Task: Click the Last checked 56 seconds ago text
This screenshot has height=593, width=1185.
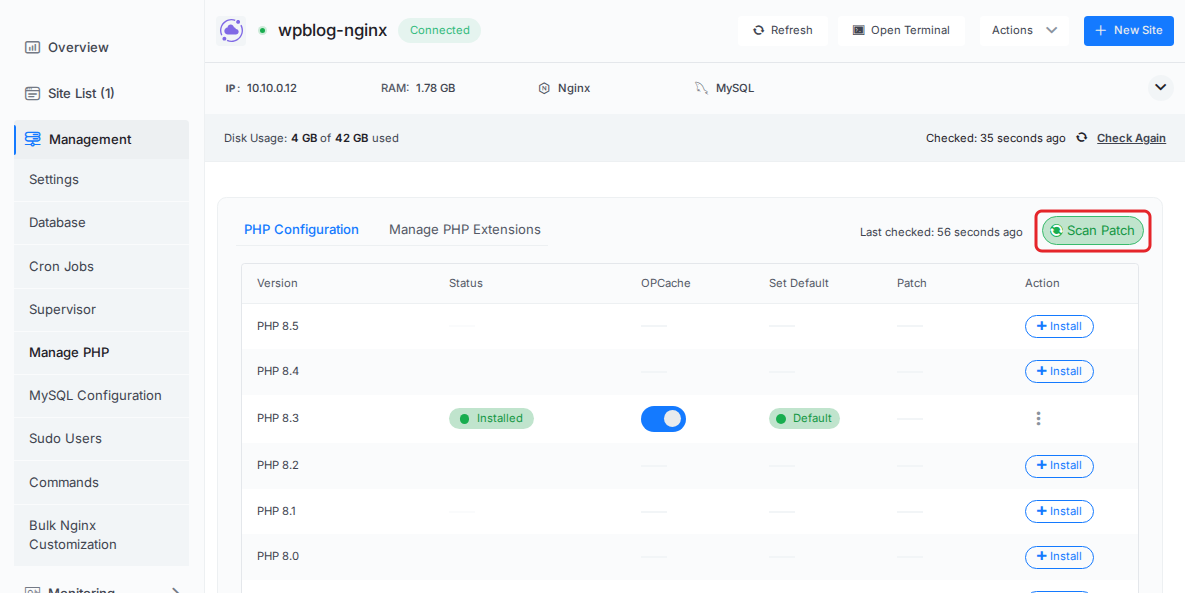Action: 941,232
